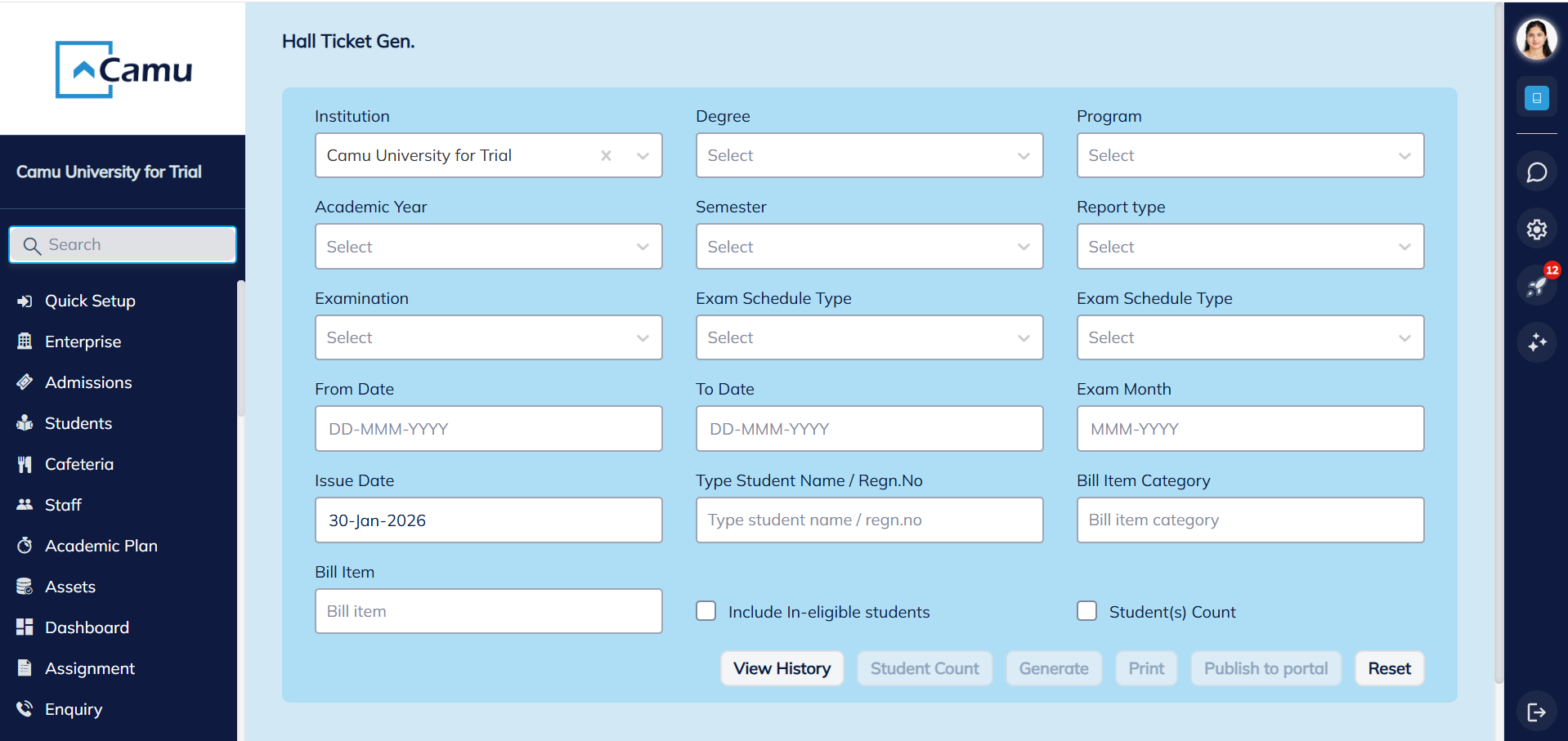Open the settings gear icon

tap(1536, 230)
